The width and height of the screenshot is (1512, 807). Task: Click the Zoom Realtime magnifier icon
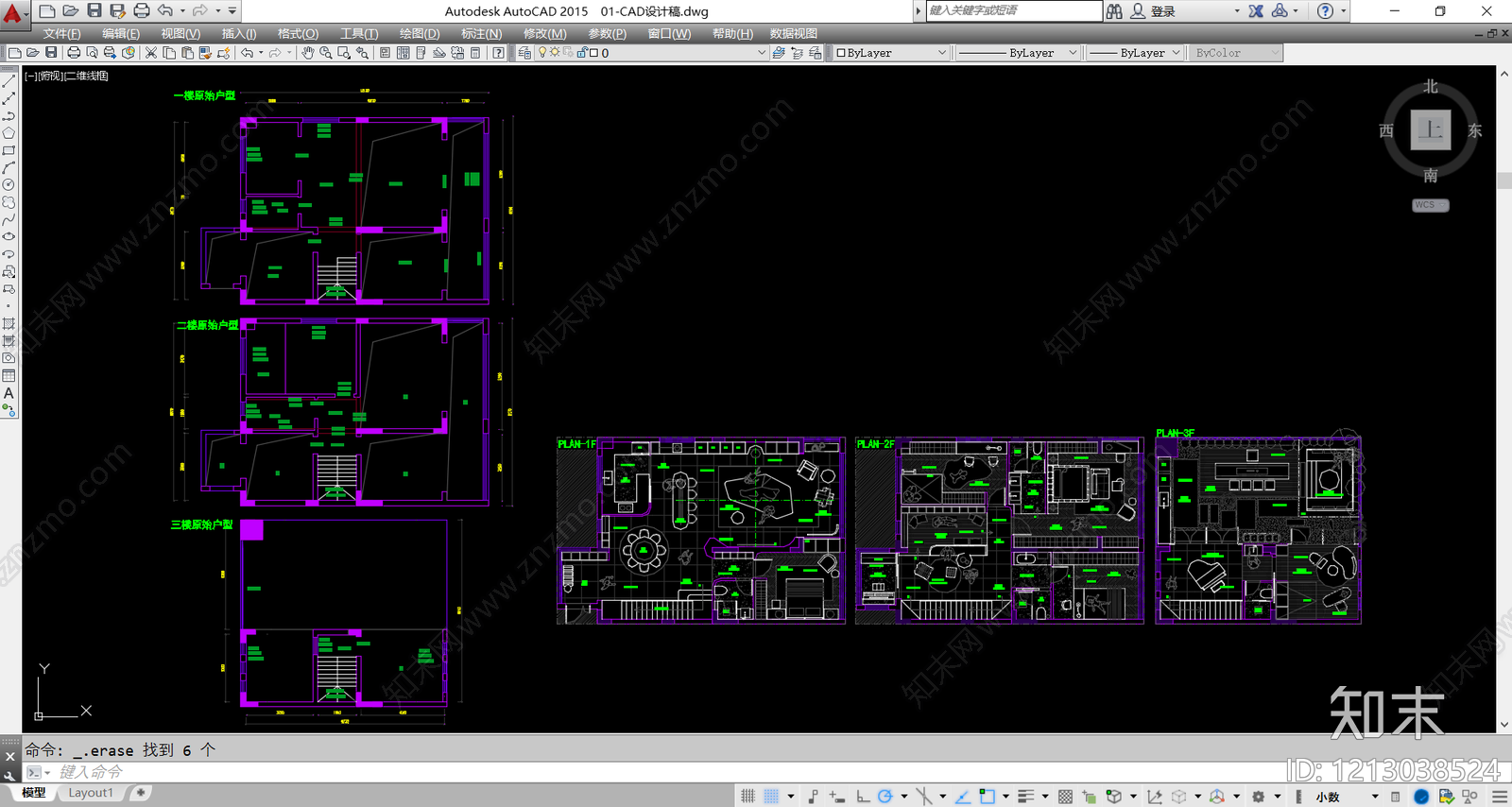tap(326, 53)
